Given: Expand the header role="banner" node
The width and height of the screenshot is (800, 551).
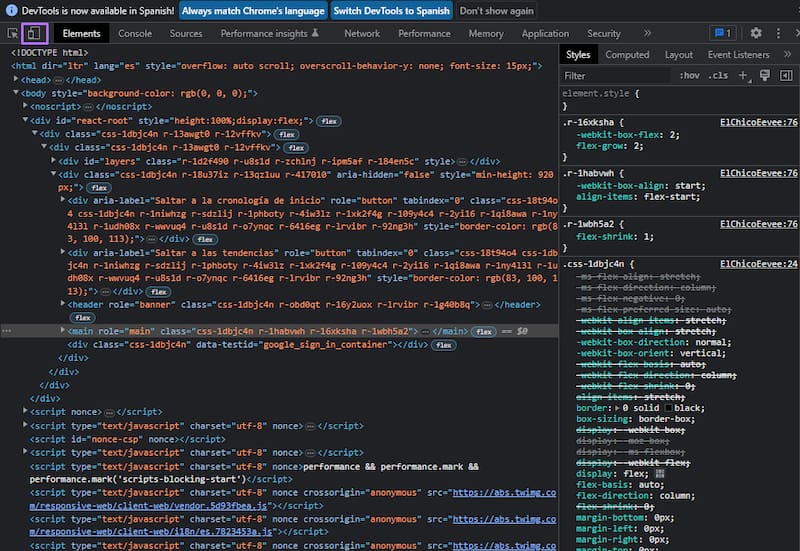Looking at the screenshot, I should tap(65, 304).
